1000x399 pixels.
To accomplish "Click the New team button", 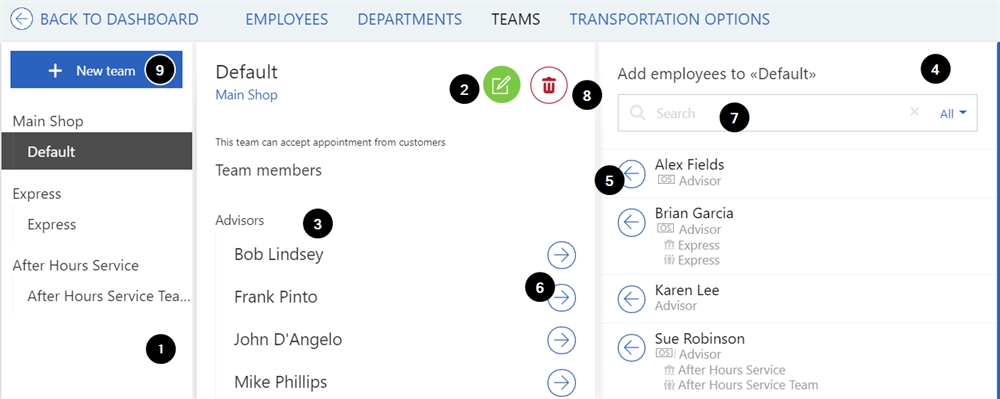I will point(96,70).
